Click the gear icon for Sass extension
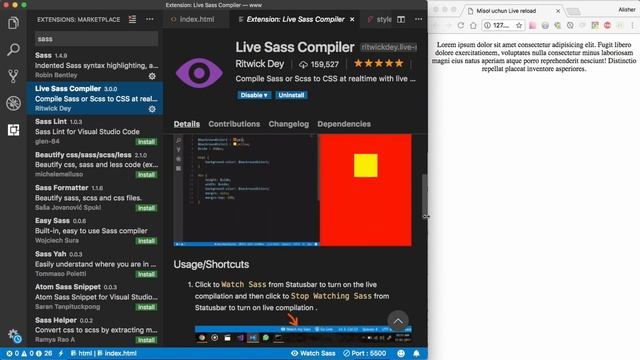The height and width of the screenshot is (360, 640). [152, 76]
